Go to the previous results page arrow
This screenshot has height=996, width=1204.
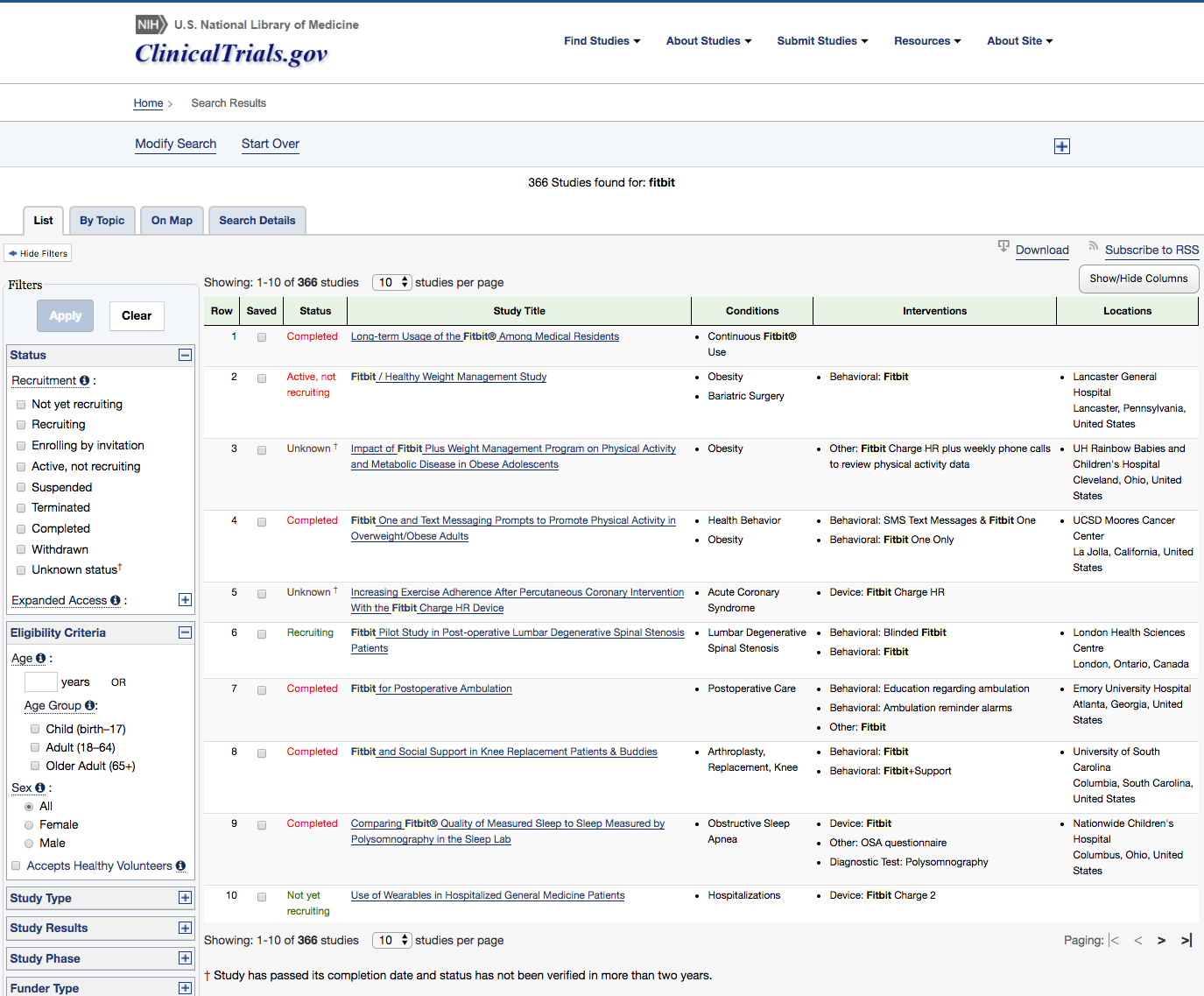click(x=1138, y=940)
